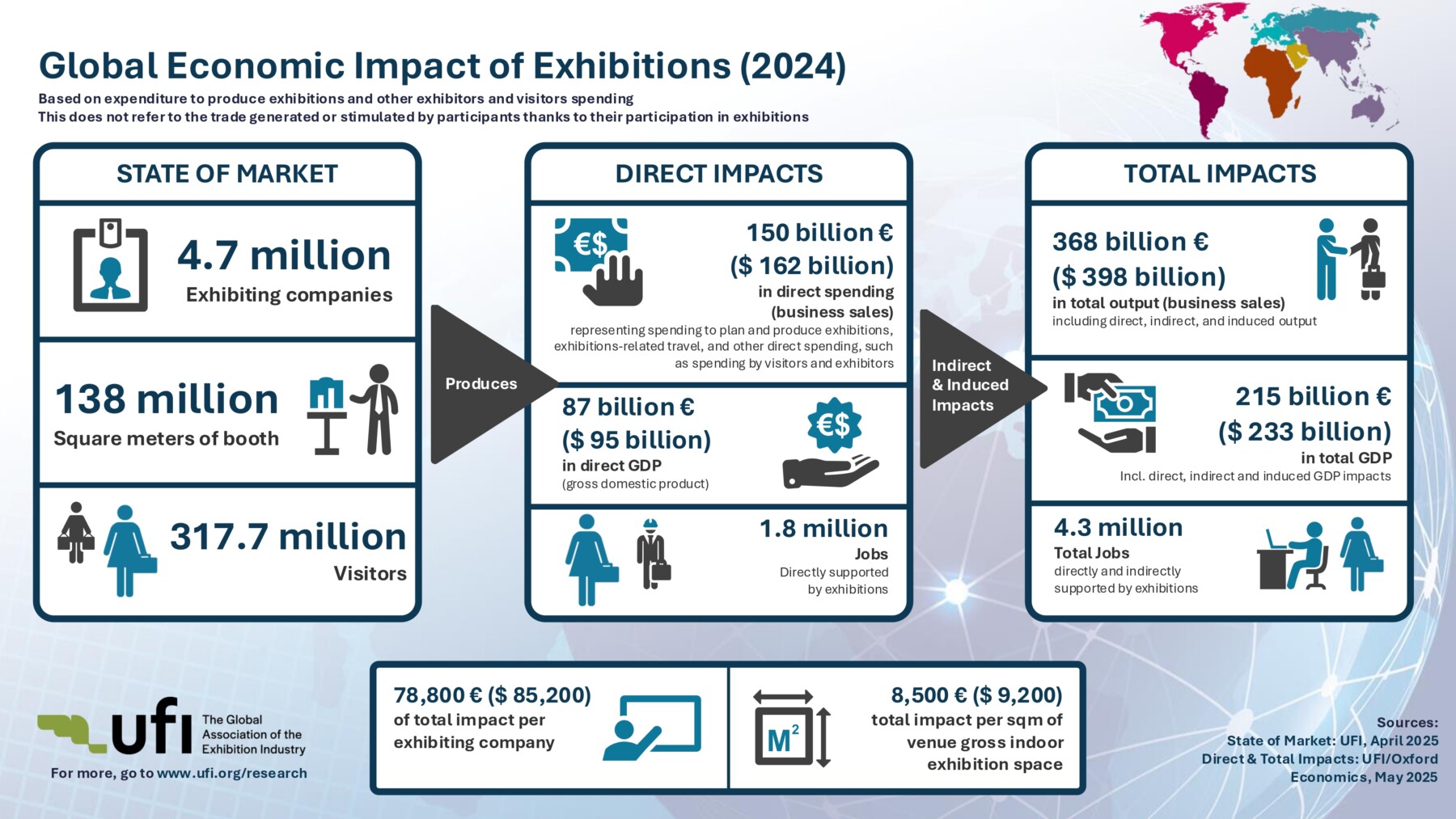Click the main title Global Economic Impact of Exhibitions
The image size is (1456, 819).
442,66
